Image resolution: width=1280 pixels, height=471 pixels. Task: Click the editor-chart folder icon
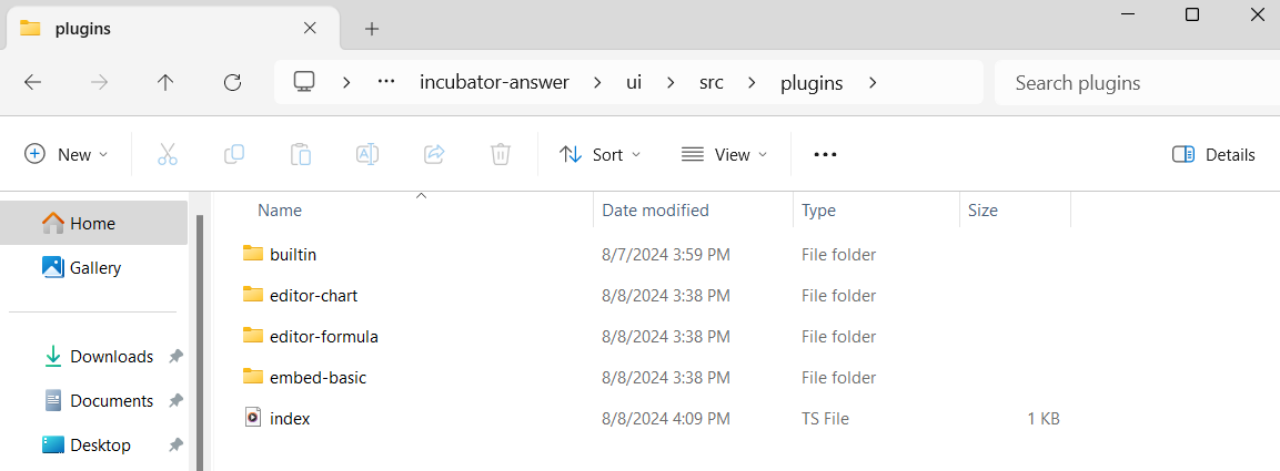[253, 294]
